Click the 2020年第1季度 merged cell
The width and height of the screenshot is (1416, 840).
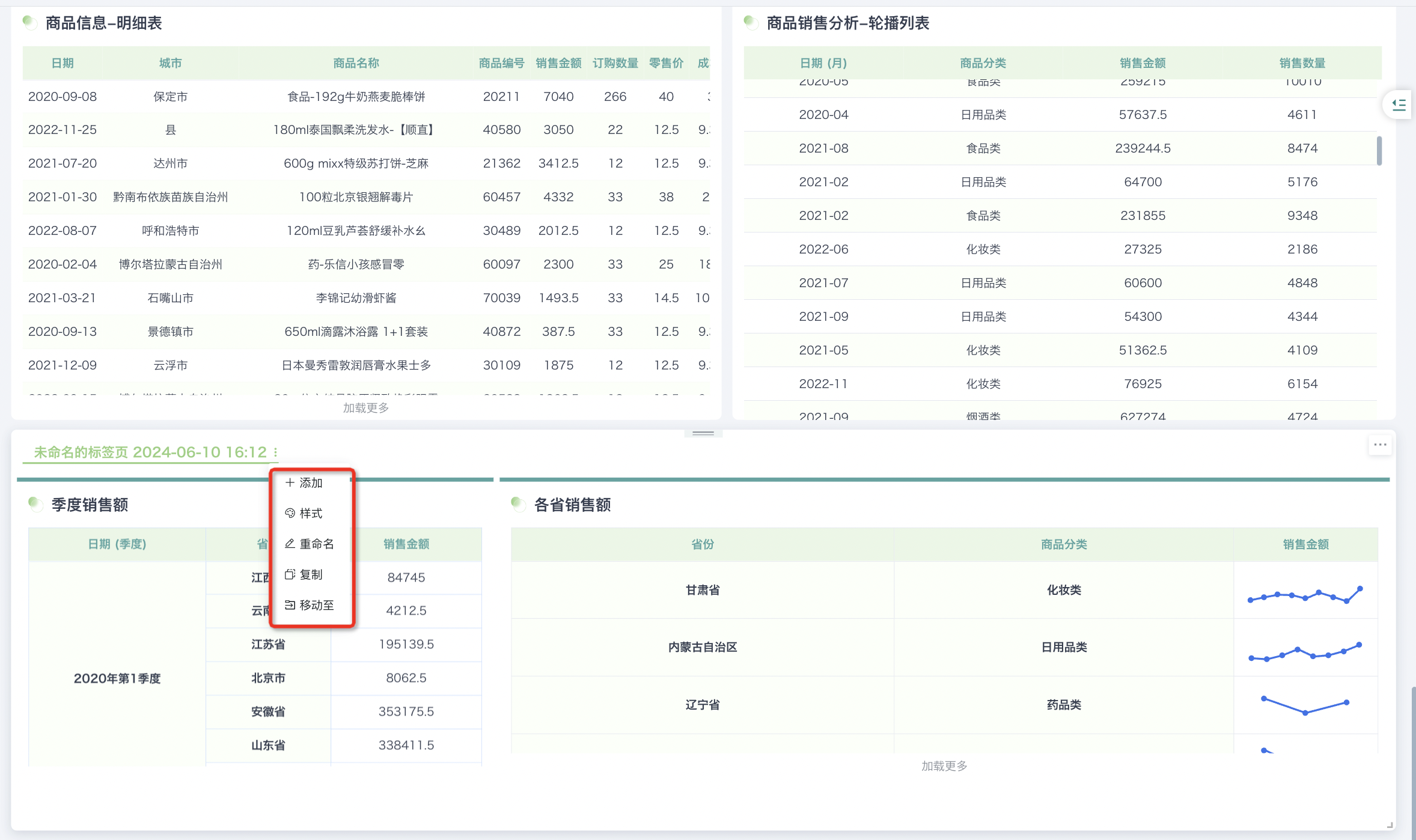(x=117, y=678)
